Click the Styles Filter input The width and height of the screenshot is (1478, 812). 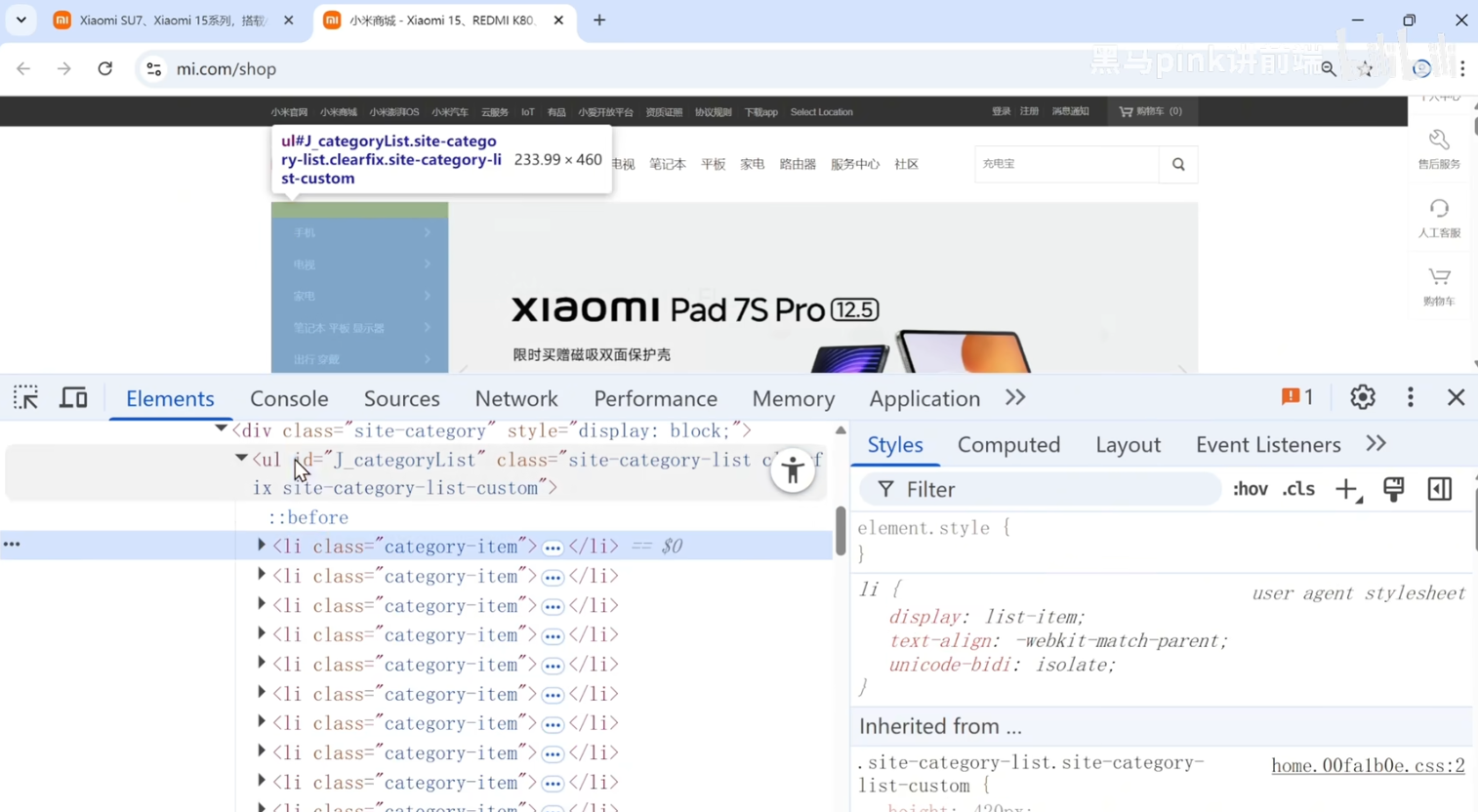pos(1040,489)
